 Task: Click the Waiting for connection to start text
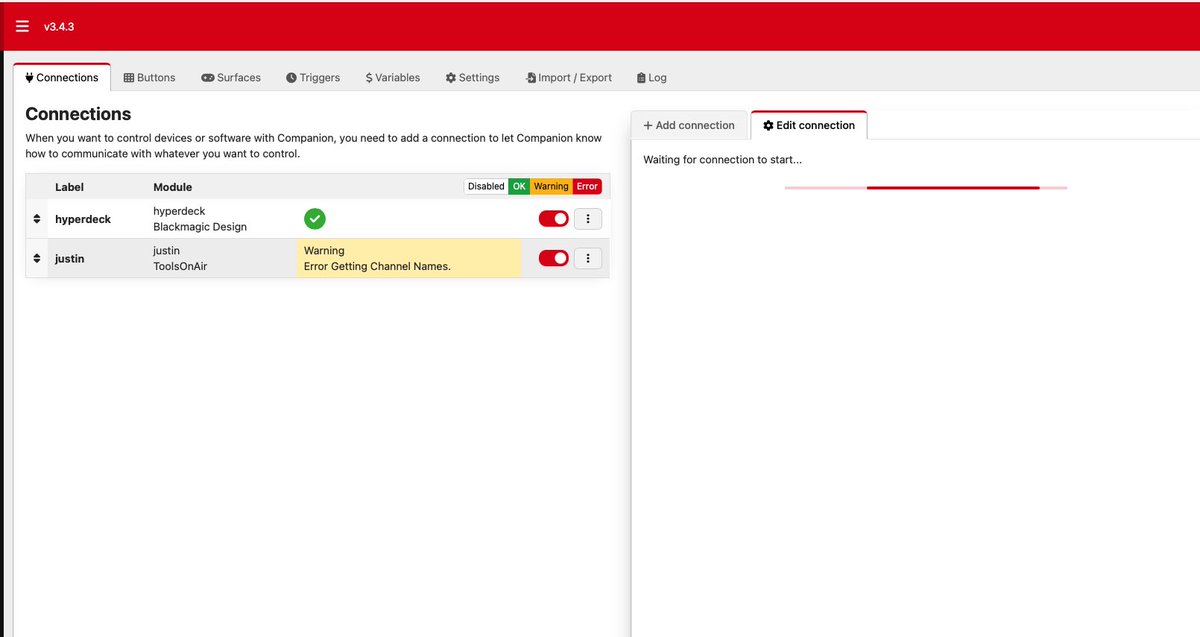(x=722, y=160)
